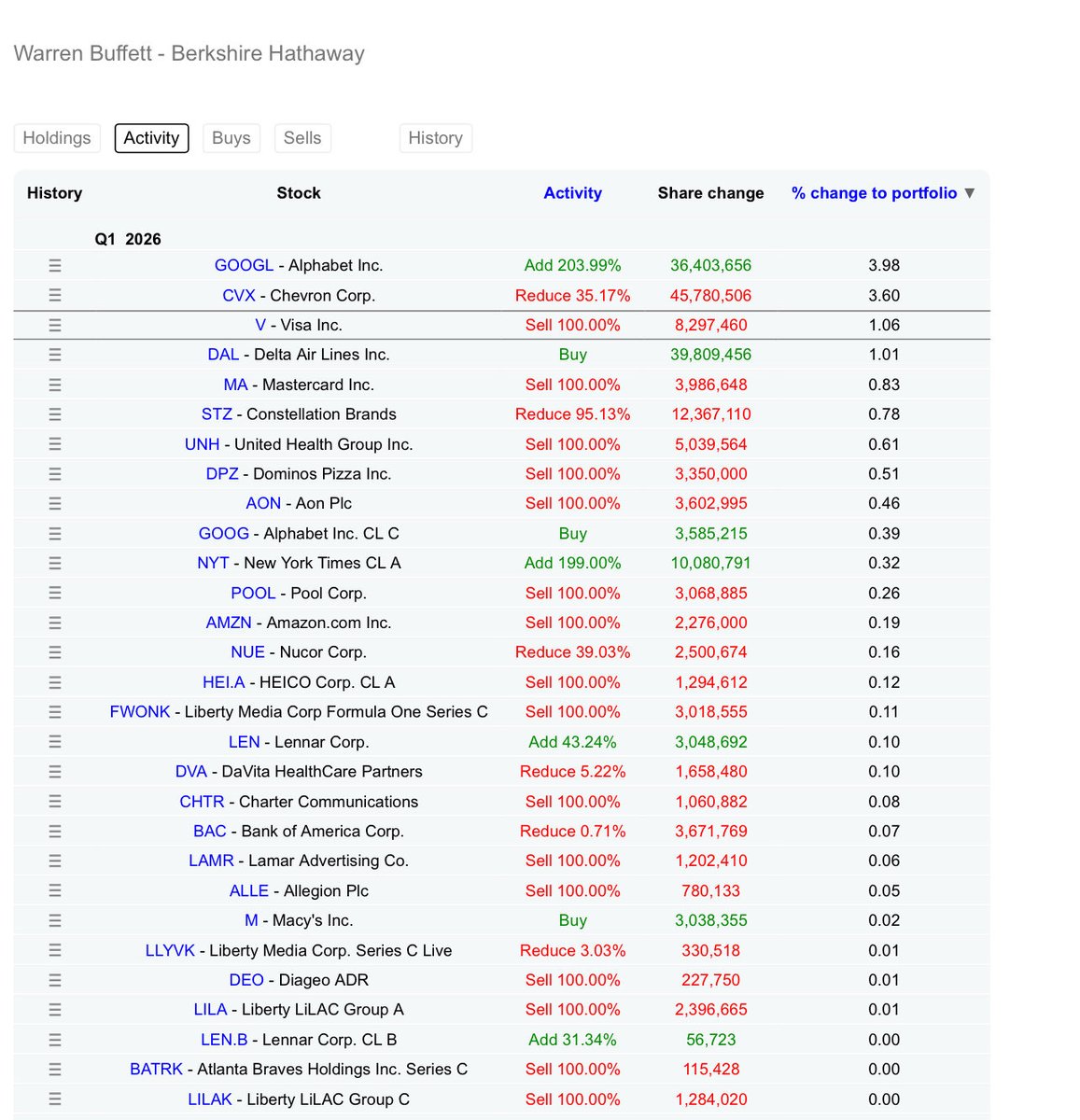Open history icon for Visa row
This screenshot has height=1120, width=1080.
[x=55, y=326]
